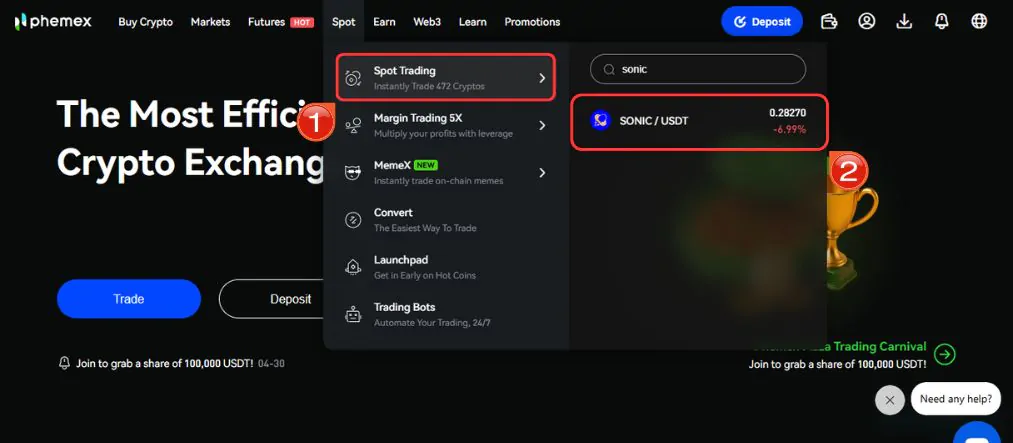Select Margin Trading 5X entry

click(x=446, y=125)
